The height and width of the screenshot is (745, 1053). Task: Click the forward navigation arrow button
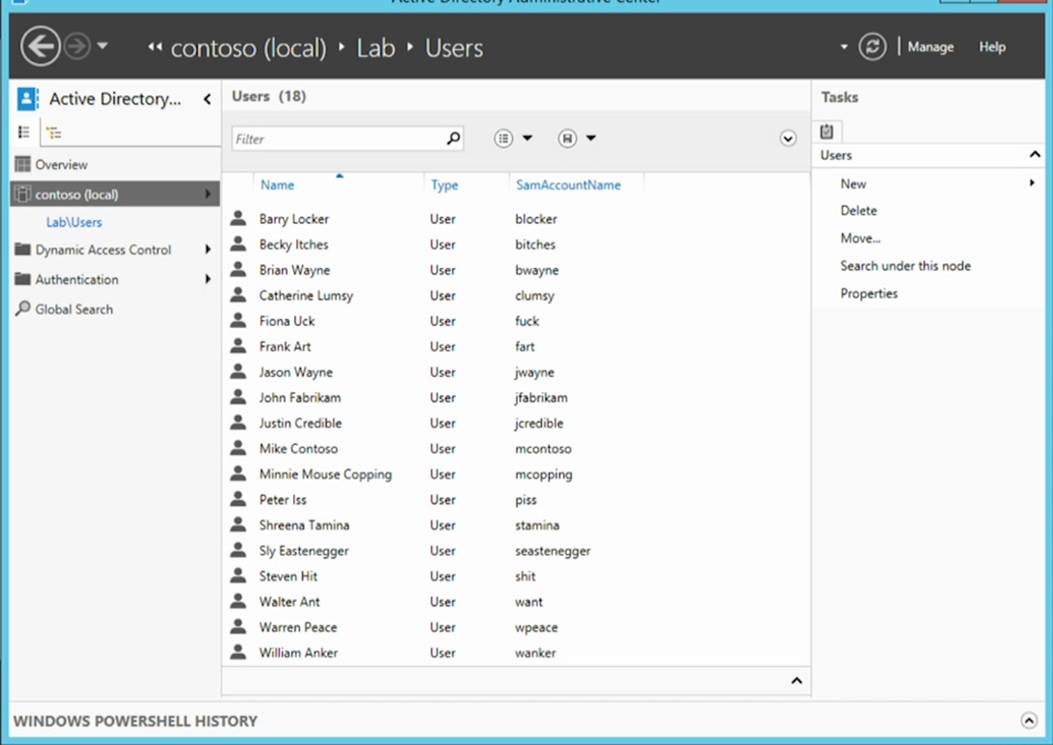(77, 46)
